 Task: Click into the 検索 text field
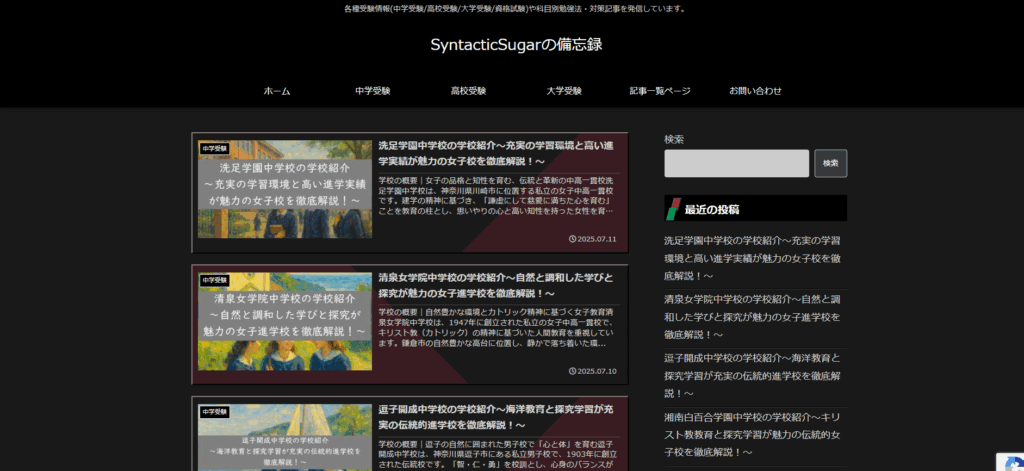[x=736, y=163]
